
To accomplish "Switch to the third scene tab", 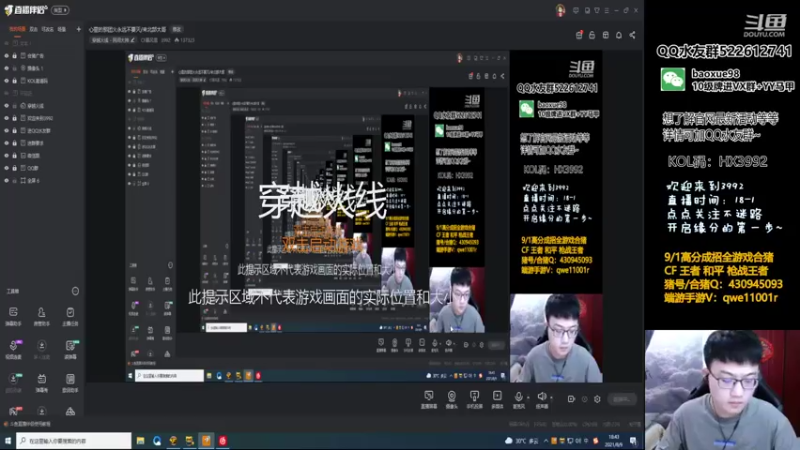I will tap(47, 29).
